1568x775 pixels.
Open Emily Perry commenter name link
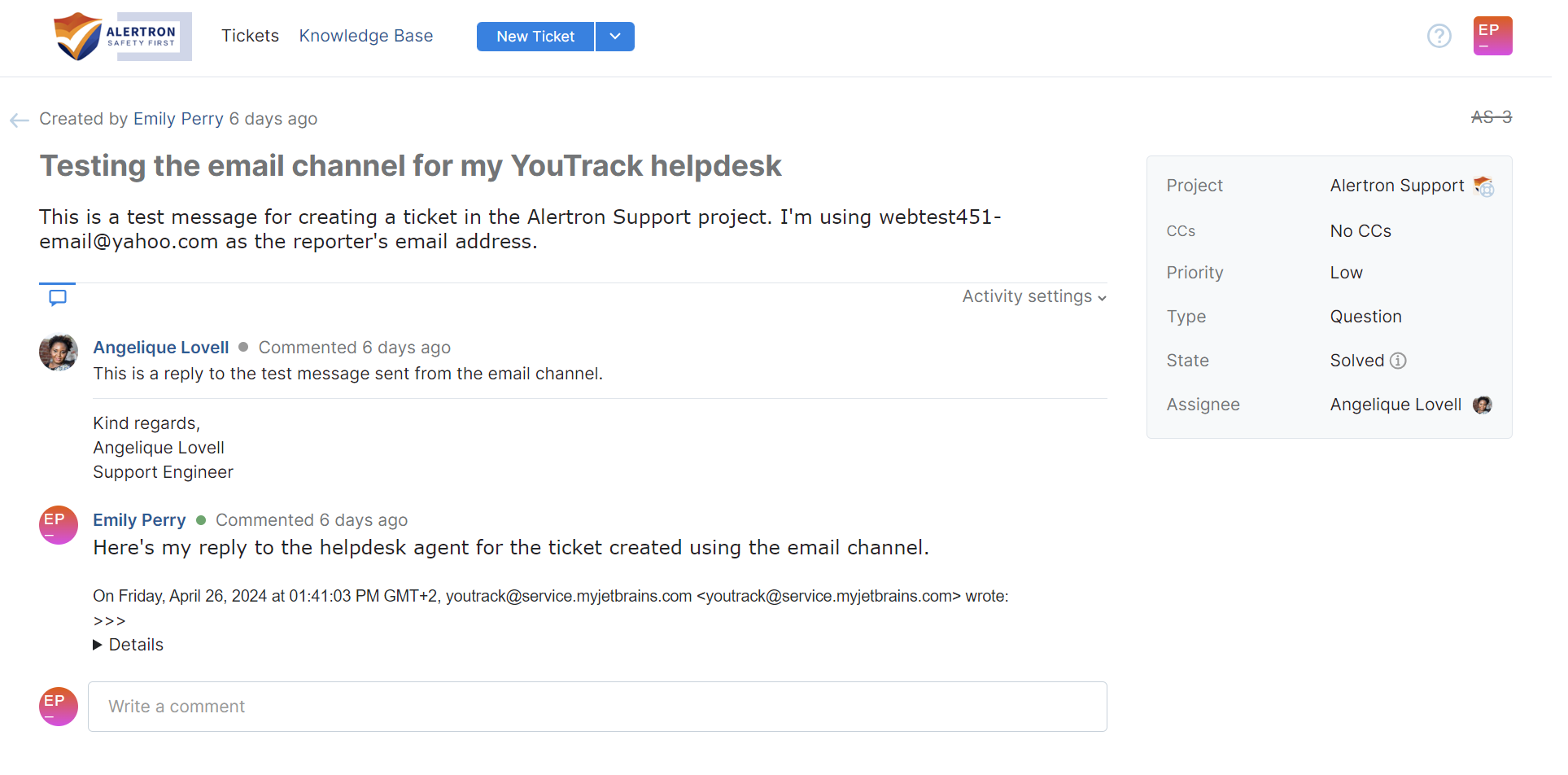(x=139, y=520)
